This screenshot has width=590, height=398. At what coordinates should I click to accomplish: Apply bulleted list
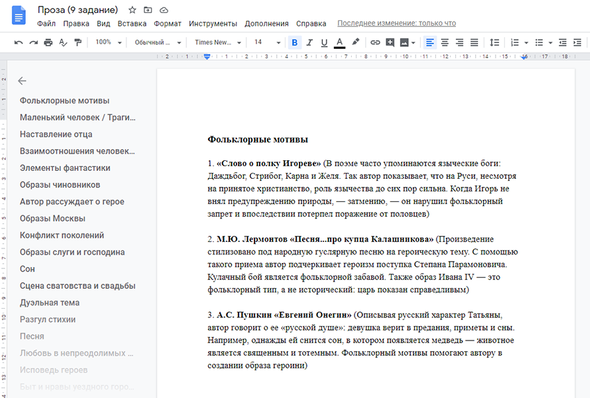(x=539, y=43)
